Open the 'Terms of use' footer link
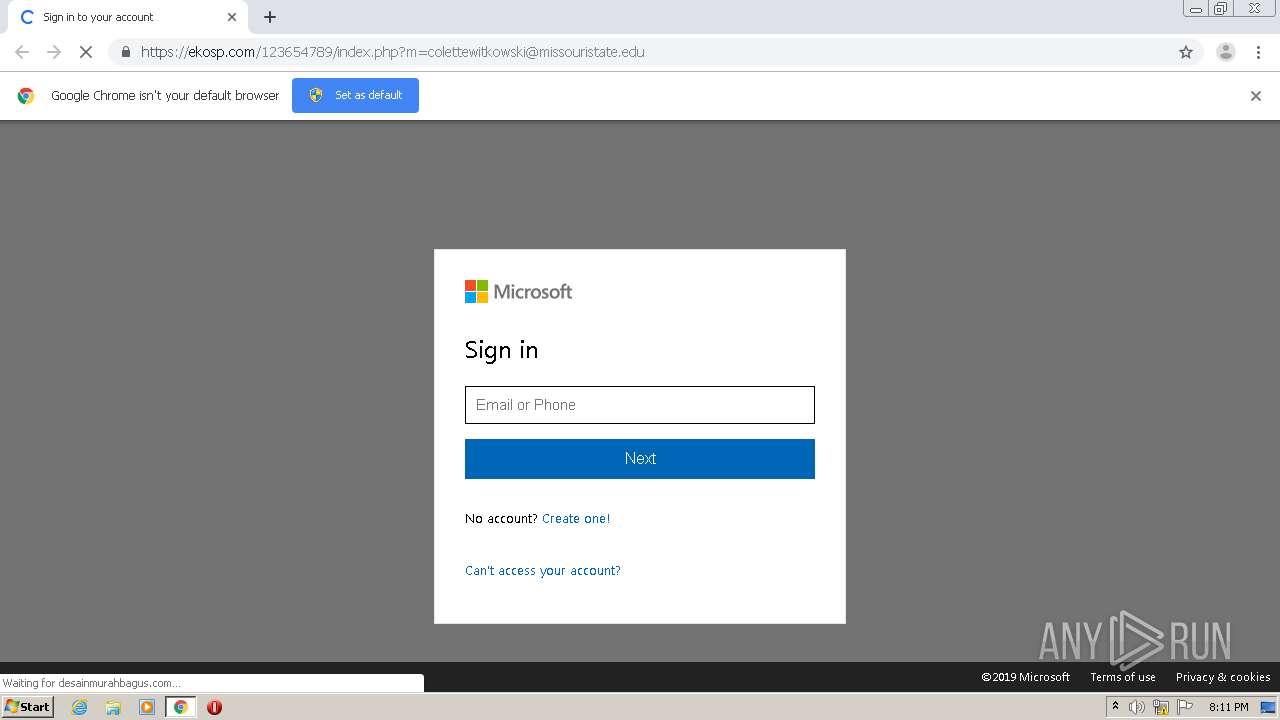 1122,677
